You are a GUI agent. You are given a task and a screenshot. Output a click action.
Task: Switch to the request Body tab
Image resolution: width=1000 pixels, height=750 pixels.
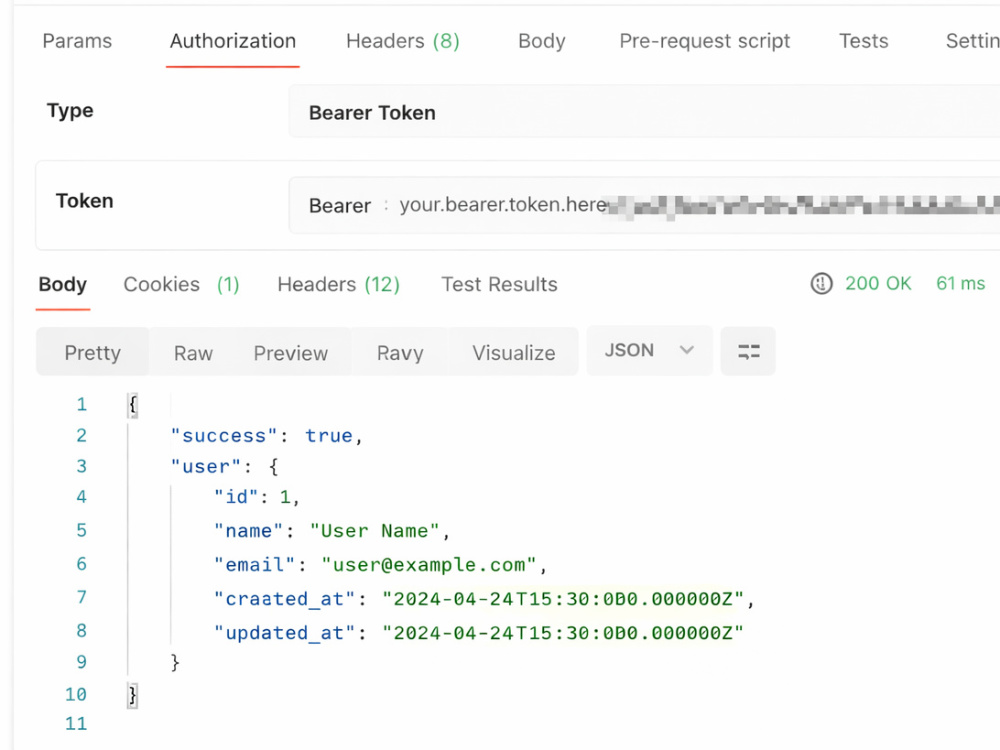click(x=541, y=41)
